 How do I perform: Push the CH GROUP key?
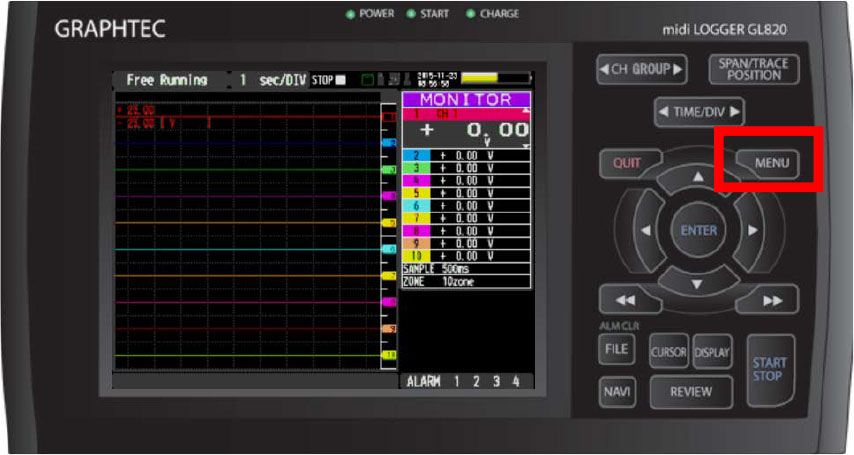pyautogui.click(x=642, y=69)
